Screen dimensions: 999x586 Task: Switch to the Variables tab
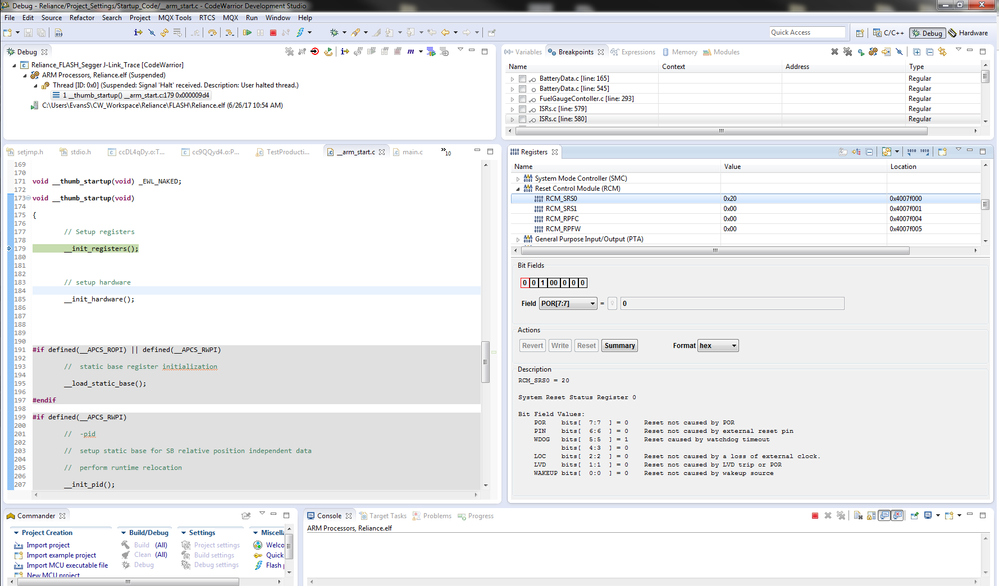coord(522,52)
